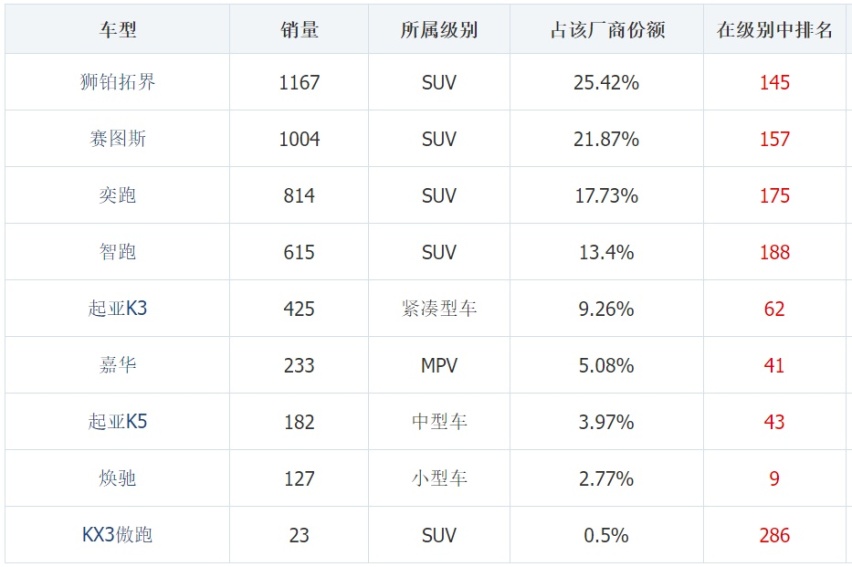The width and height of the screenshot is (852, 567).
Task: Open the 起亚K3 model link
Action: pyautogui.click(x=117, y=308)
